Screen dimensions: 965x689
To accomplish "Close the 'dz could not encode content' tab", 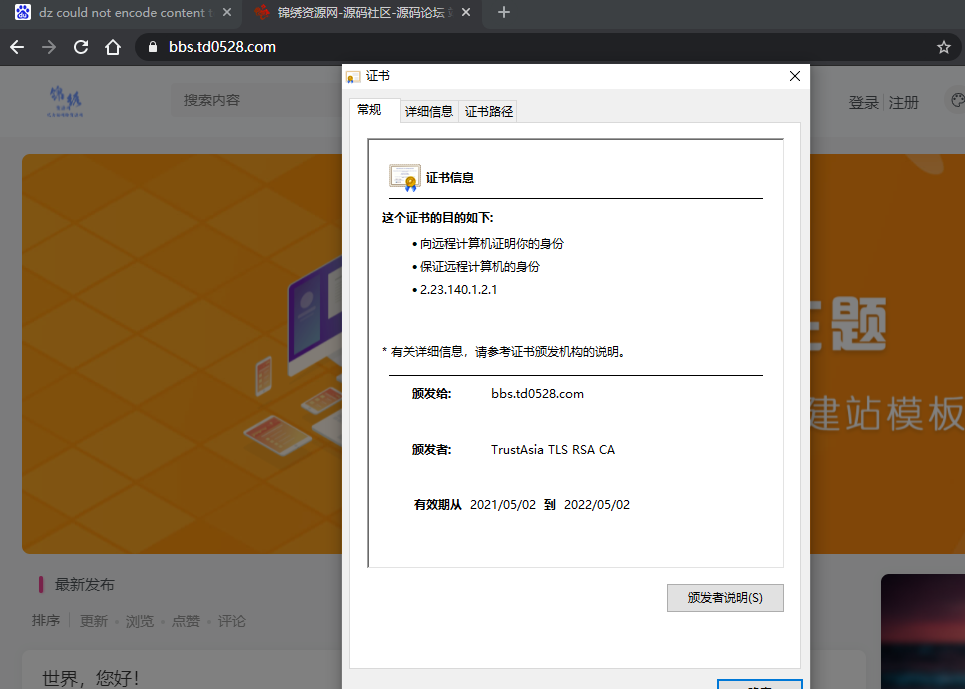I will (227, 12).
